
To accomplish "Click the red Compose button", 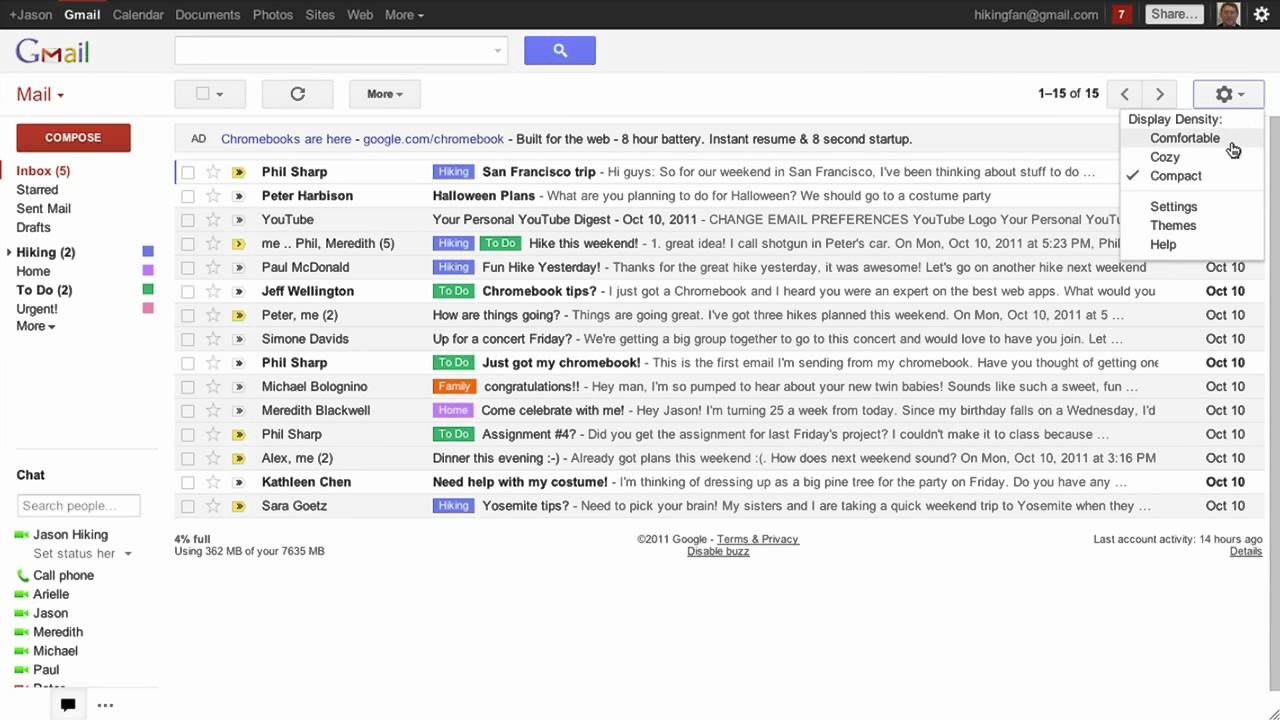I will tap(73, 138).
